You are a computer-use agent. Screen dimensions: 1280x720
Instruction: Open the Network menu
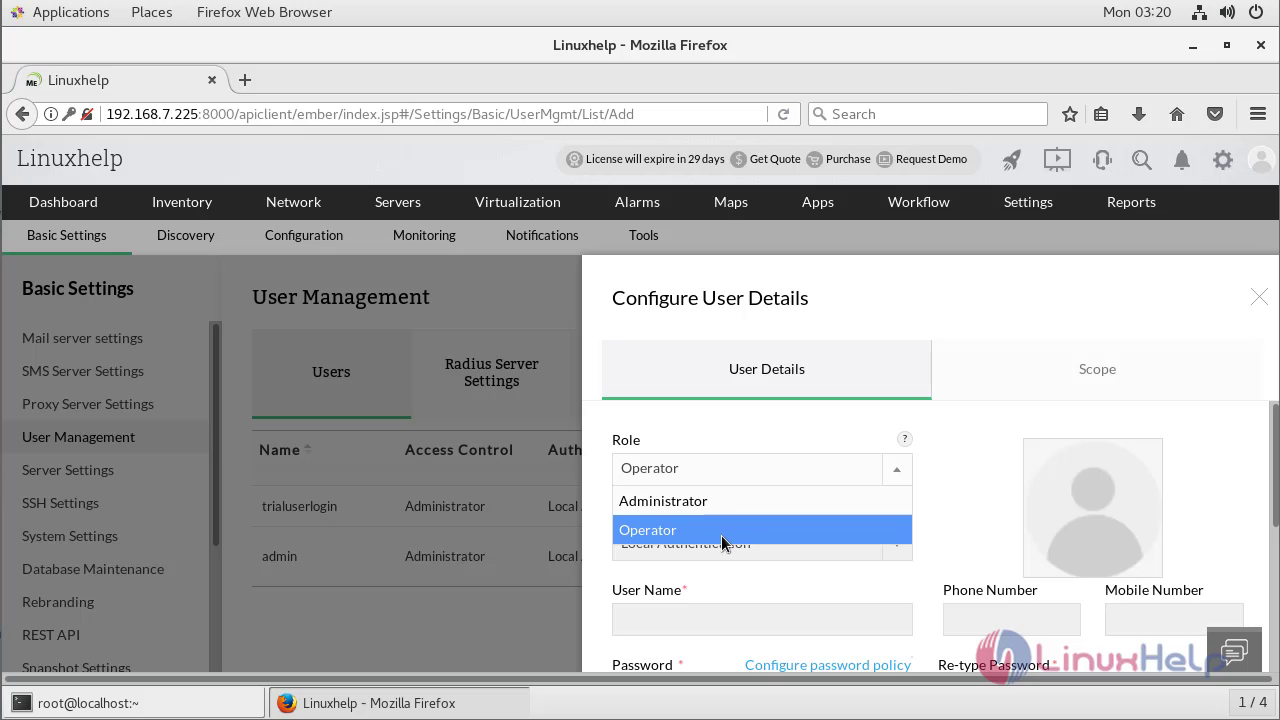click(293, 202)
